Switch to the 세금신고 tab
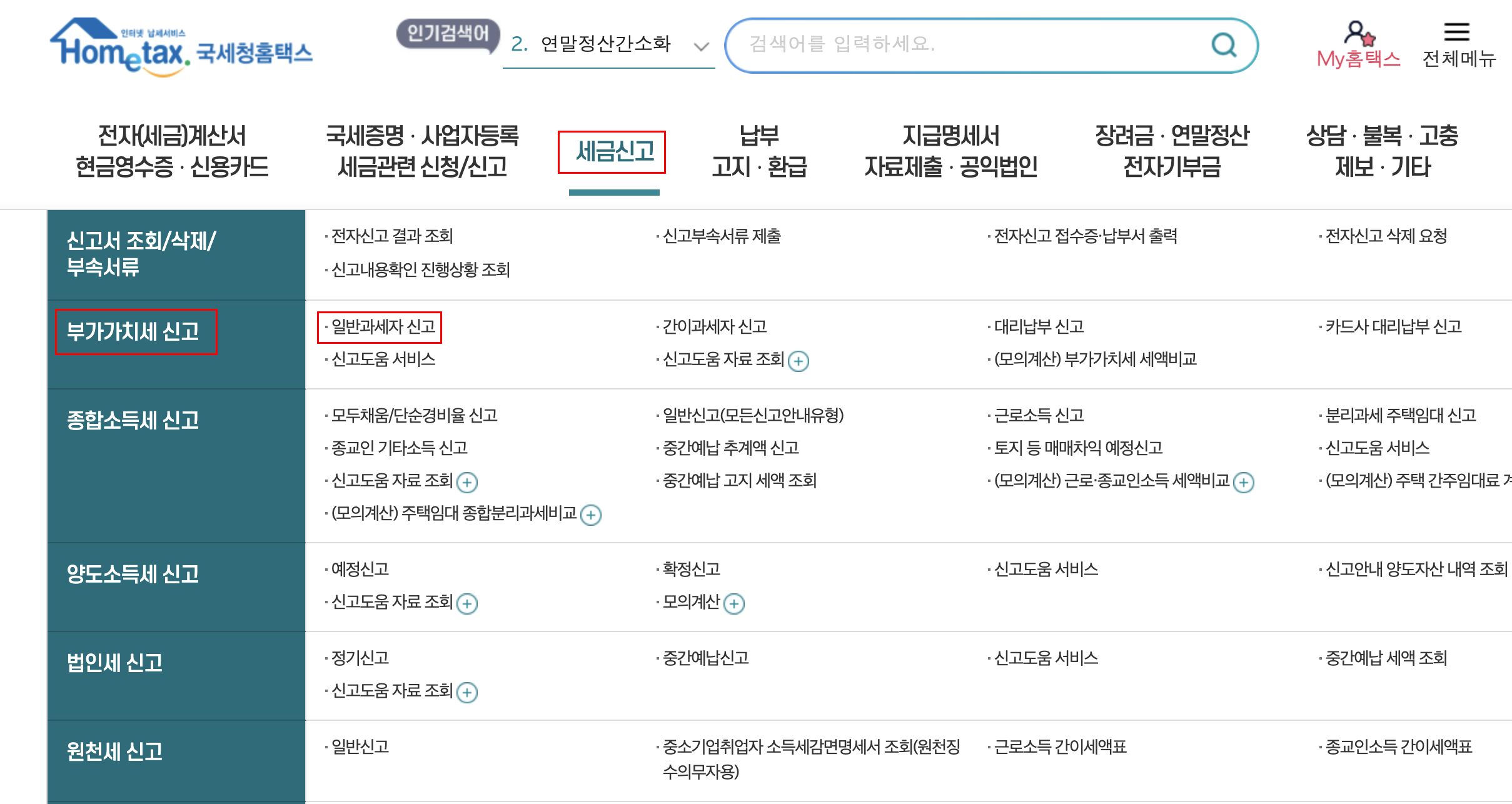1512x804 pixels. 613,151
